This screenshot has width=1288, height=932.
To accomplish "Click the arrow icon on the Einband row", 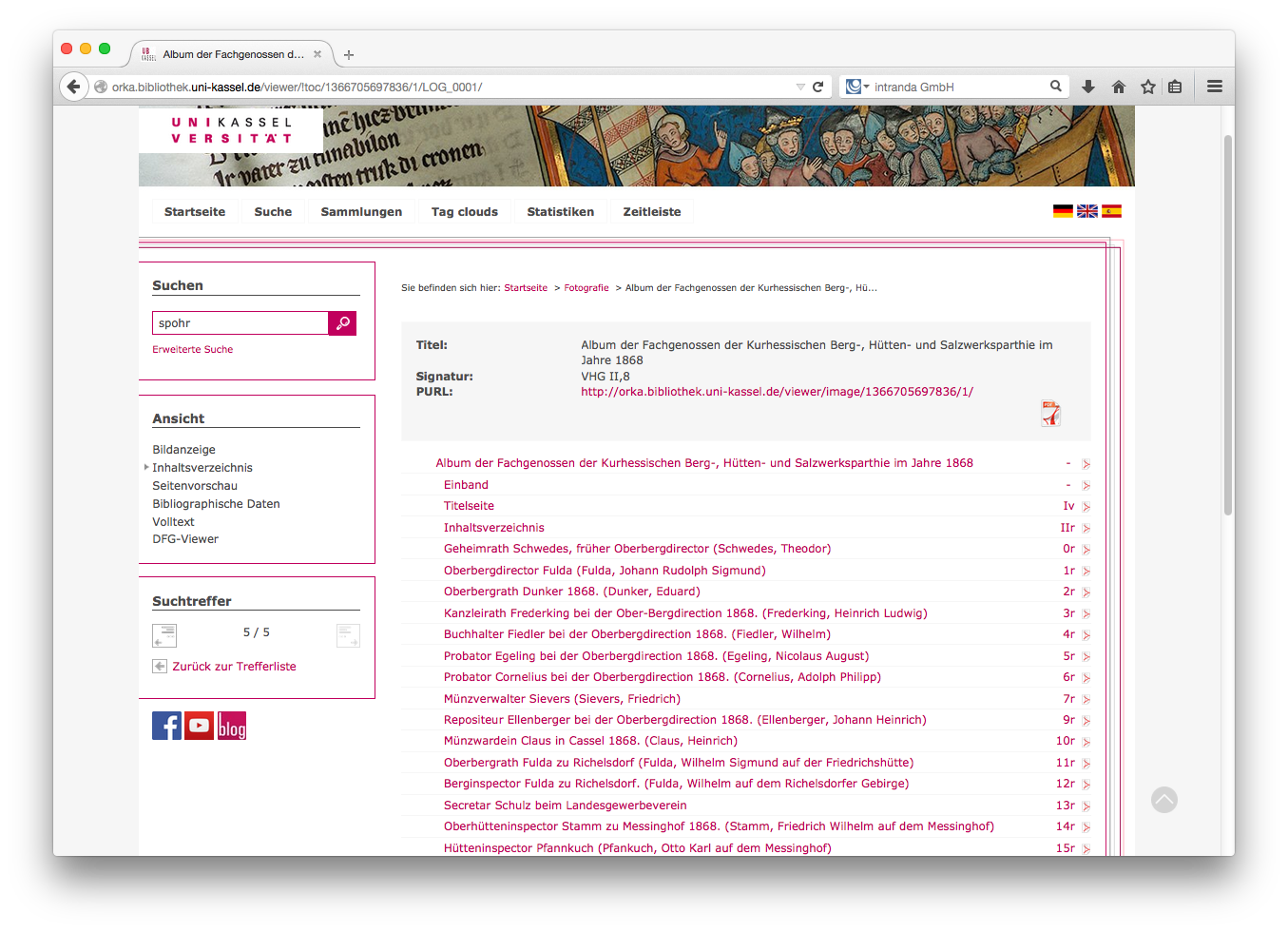I will point(1086,486).
